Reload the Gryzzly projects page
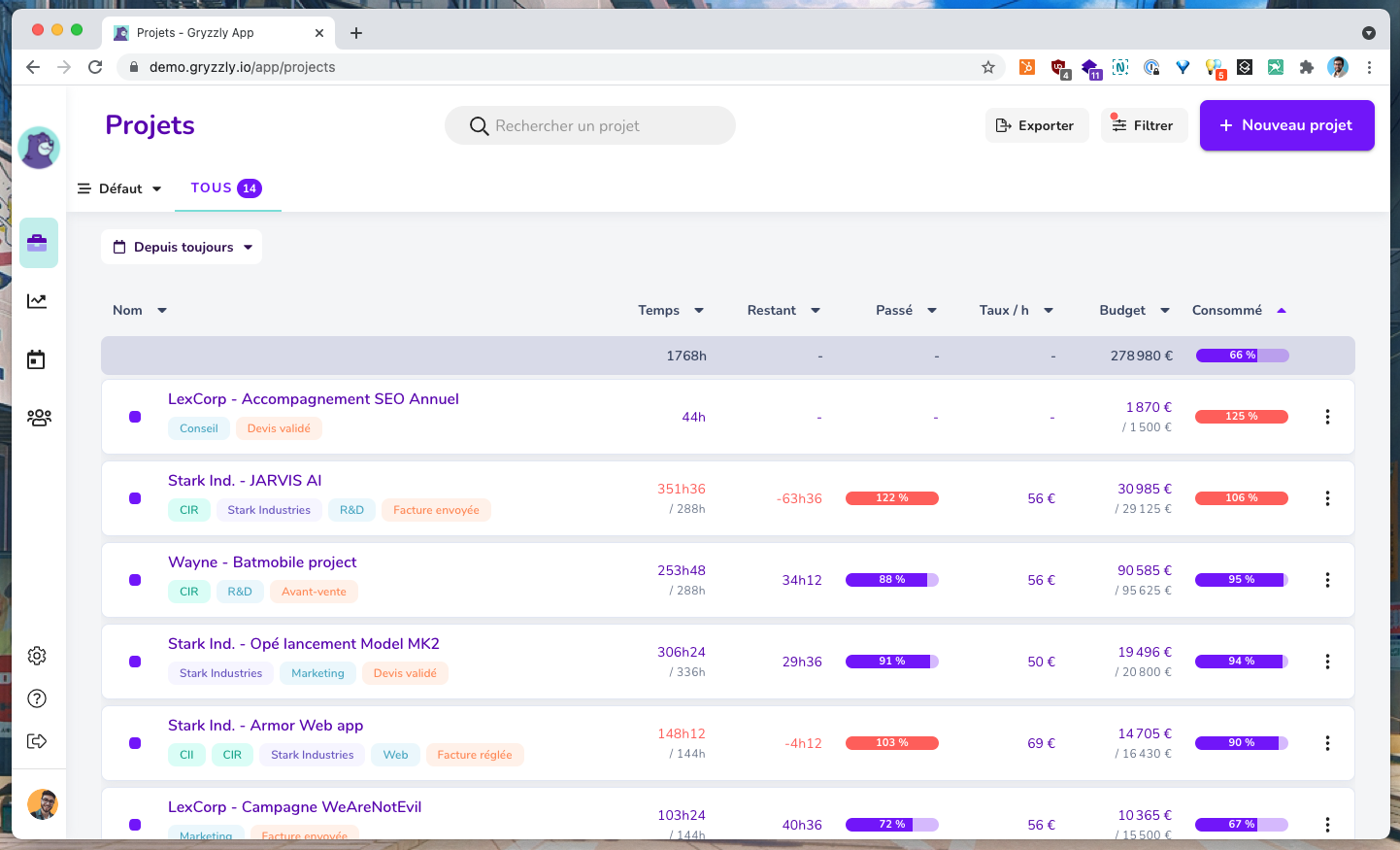The width and height of the screenshot is (1400, 850). pyautogui.click(x=95, y=67)
